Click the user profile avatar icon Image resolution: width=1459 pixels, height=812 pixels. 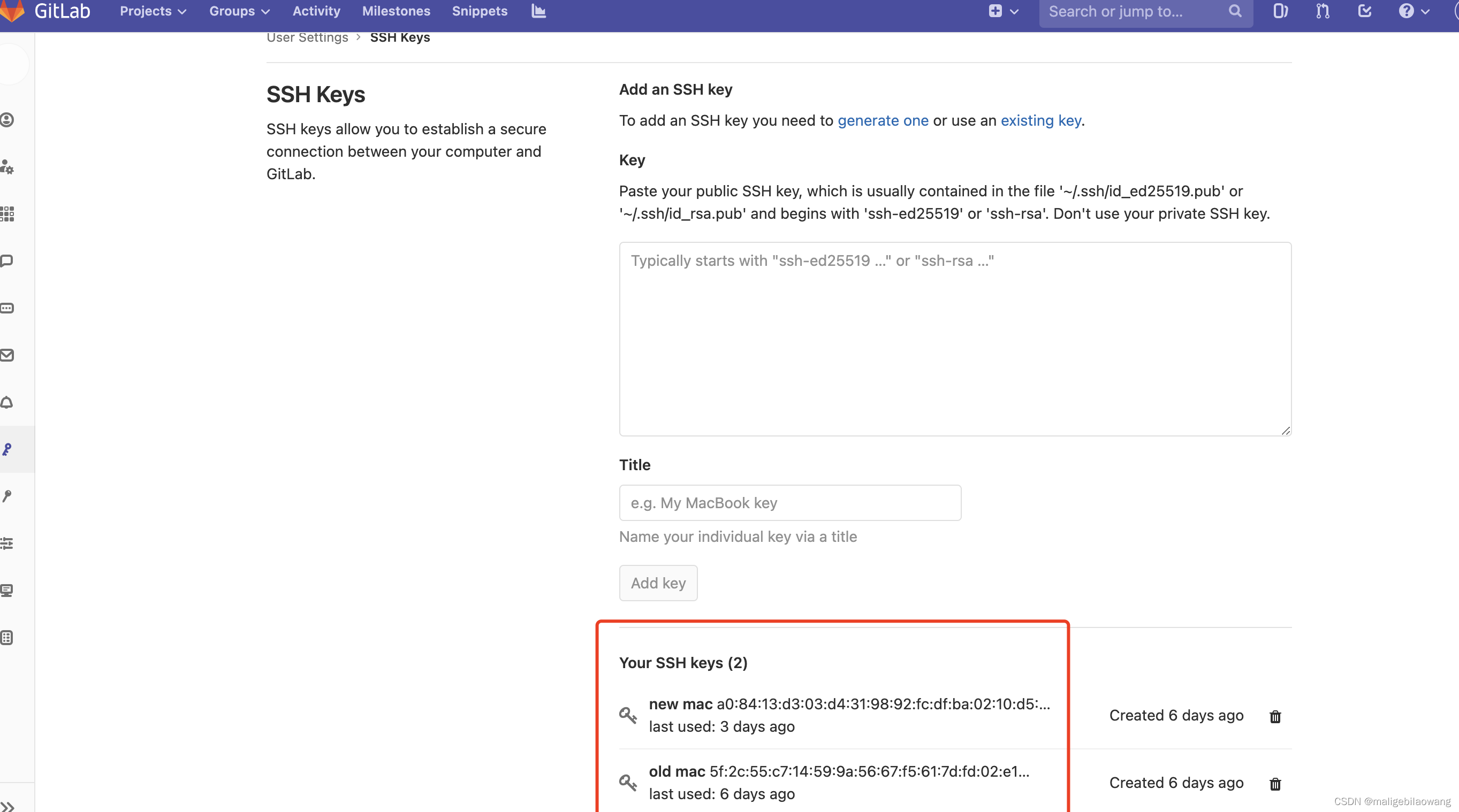pos(1455,11)
